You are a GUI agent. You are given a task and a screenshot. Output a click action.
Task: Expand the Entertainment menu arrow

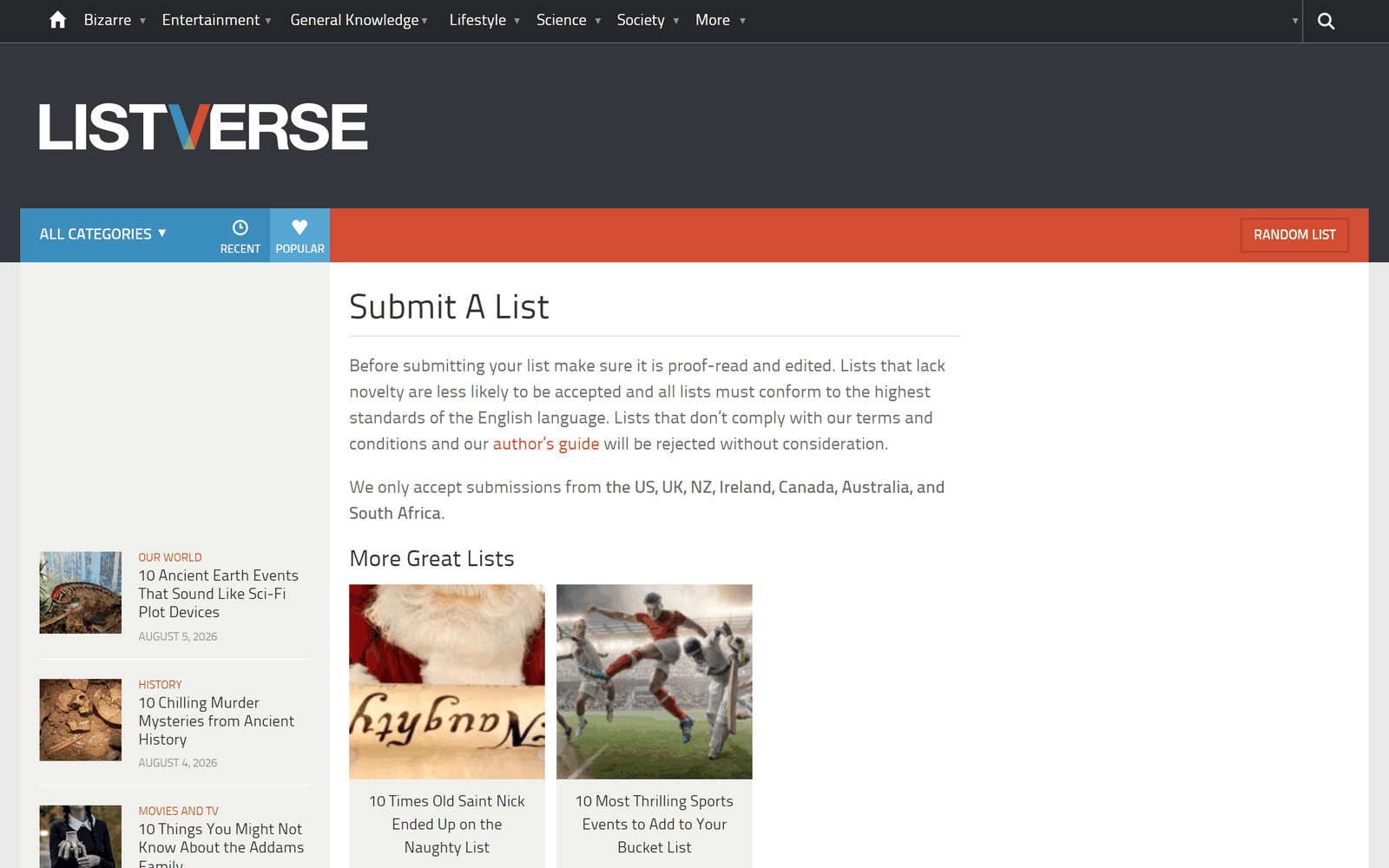268,21
